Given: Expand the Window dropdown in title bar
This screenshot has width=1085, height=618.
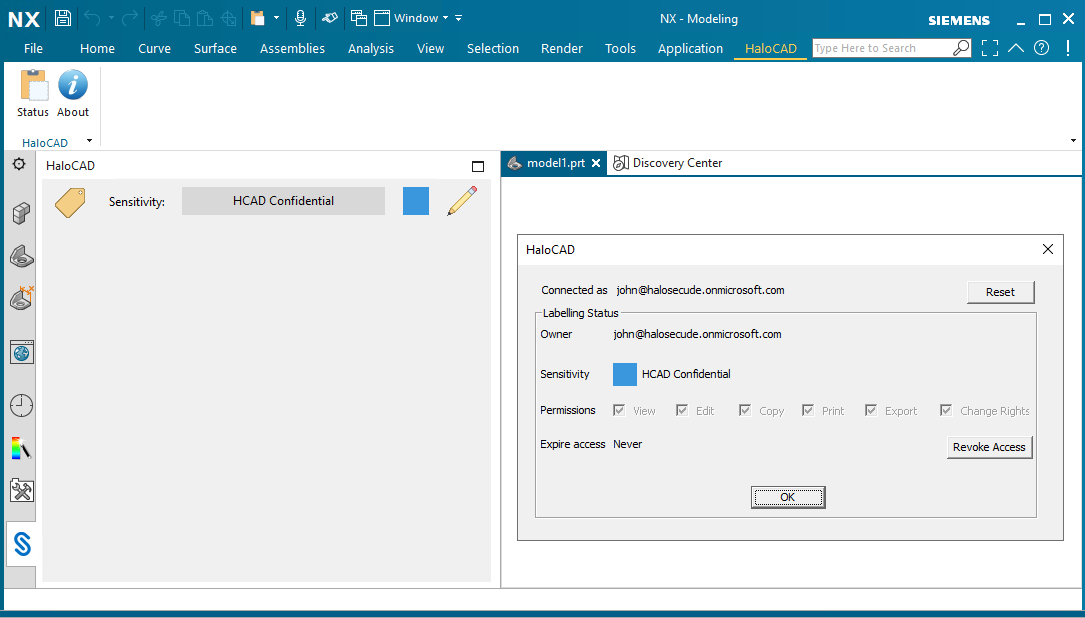Looking at the screenshot, I should (x=445, y=18).
